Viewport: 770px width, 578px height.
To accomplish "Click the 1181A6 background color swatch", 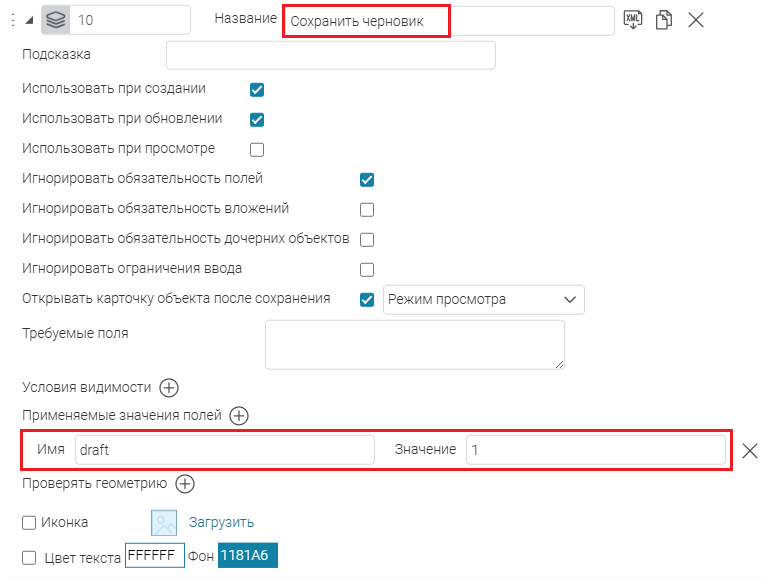I will (x=247, y=556).
